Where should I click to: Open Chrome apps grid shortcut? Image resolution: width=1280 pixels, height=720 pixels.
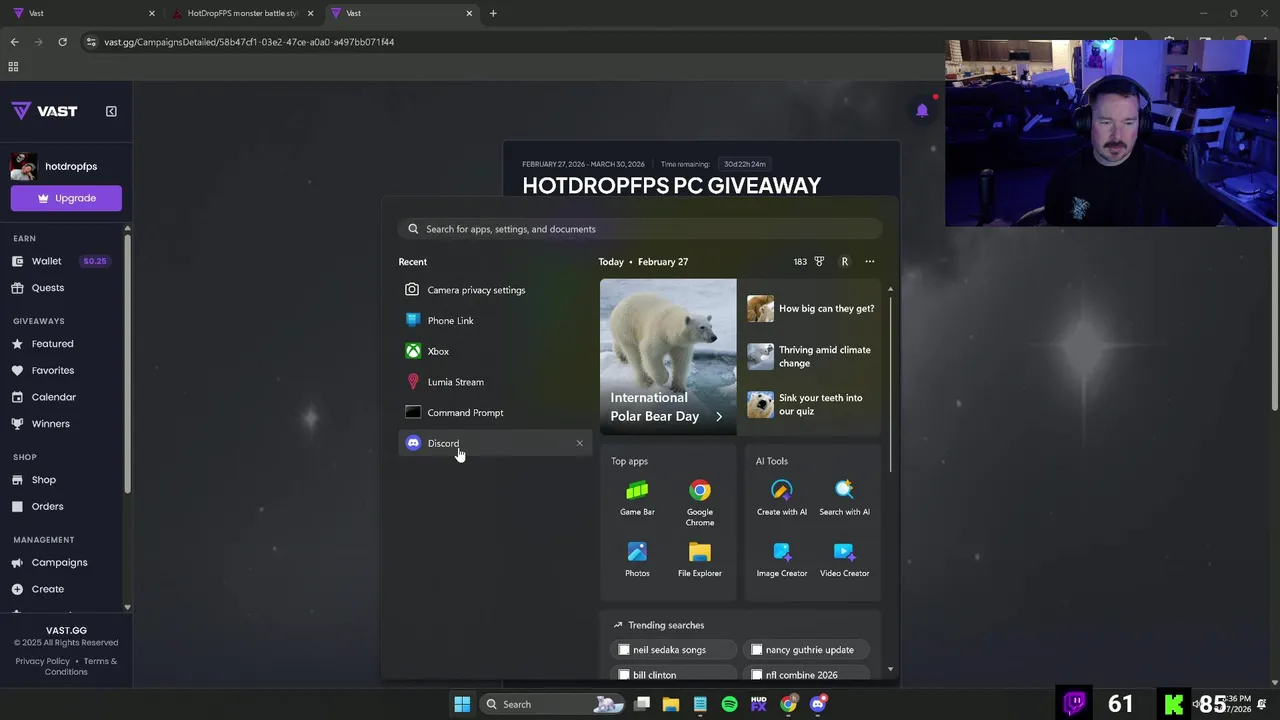13,67
